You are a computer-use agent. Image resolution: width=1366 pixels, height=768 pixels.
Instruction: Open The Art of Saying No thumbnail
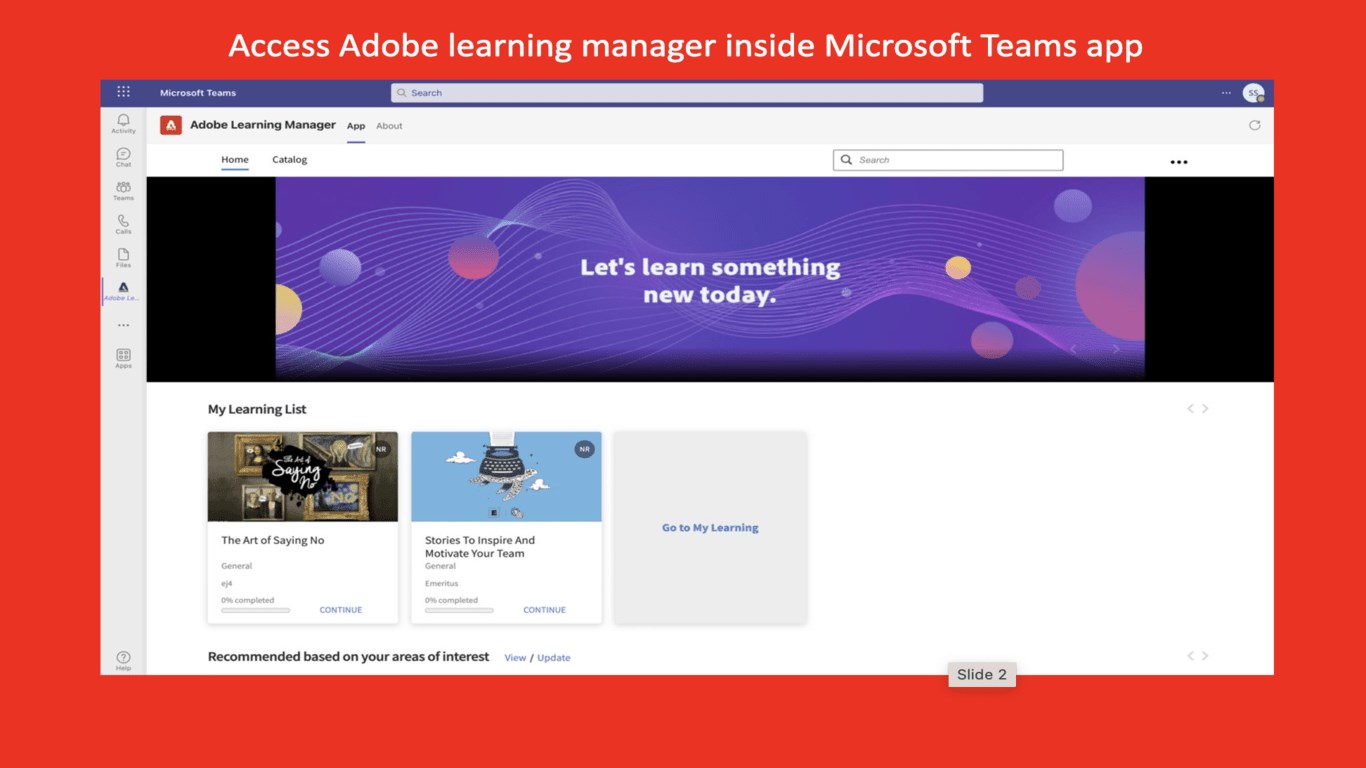(303, 477)
